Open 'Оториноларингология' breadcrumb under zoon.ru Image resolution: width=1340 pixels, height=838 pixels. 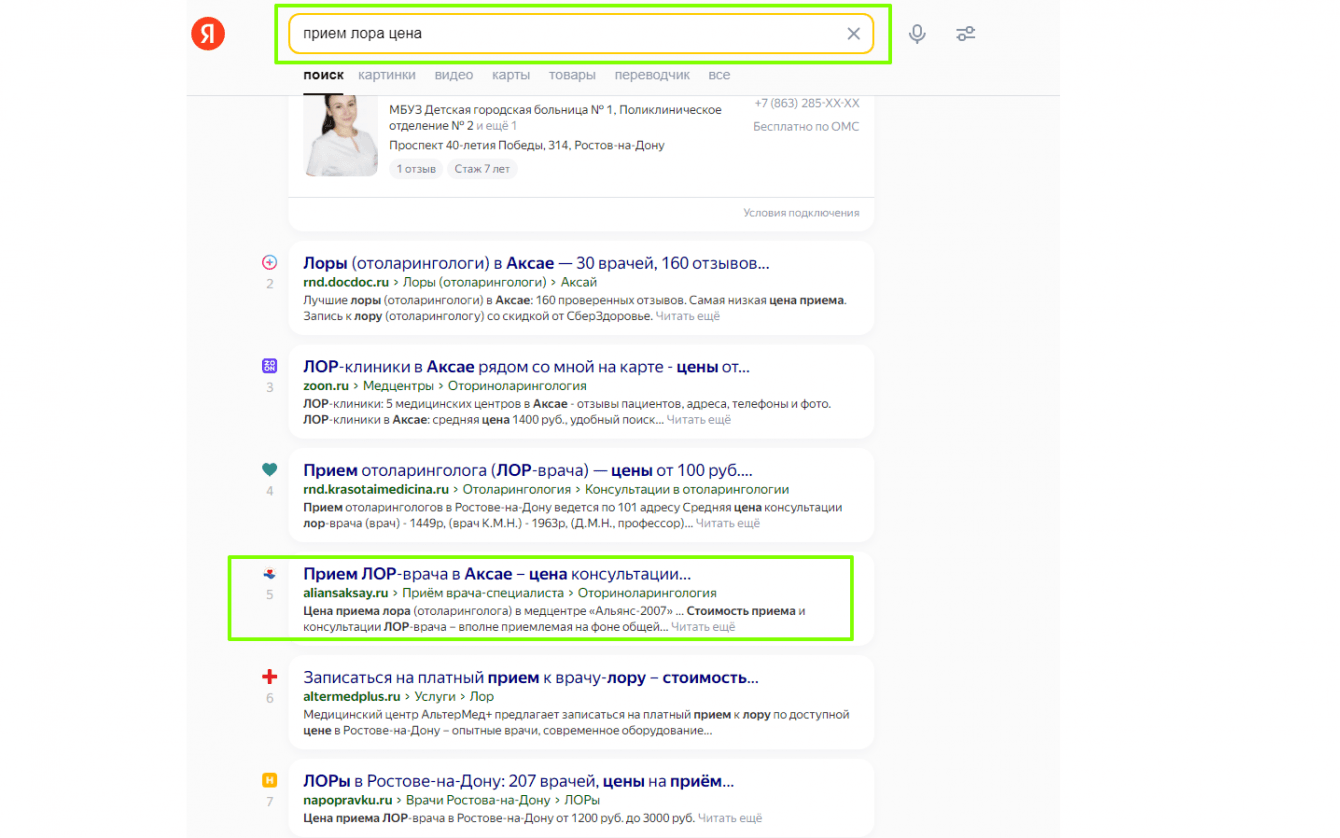click(517, 385)
